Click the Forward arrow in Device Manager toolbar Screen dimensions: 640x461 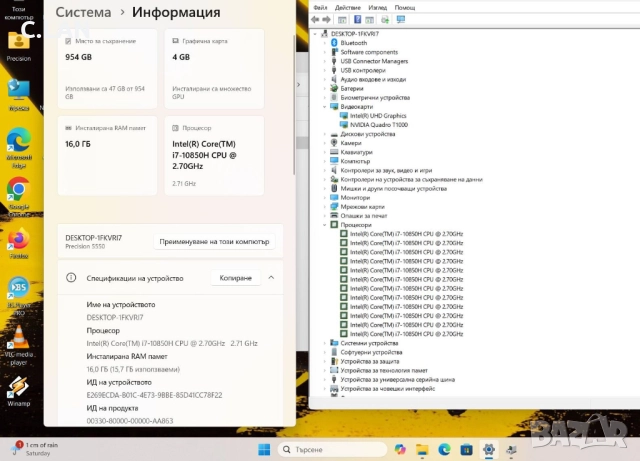point(326,20)
